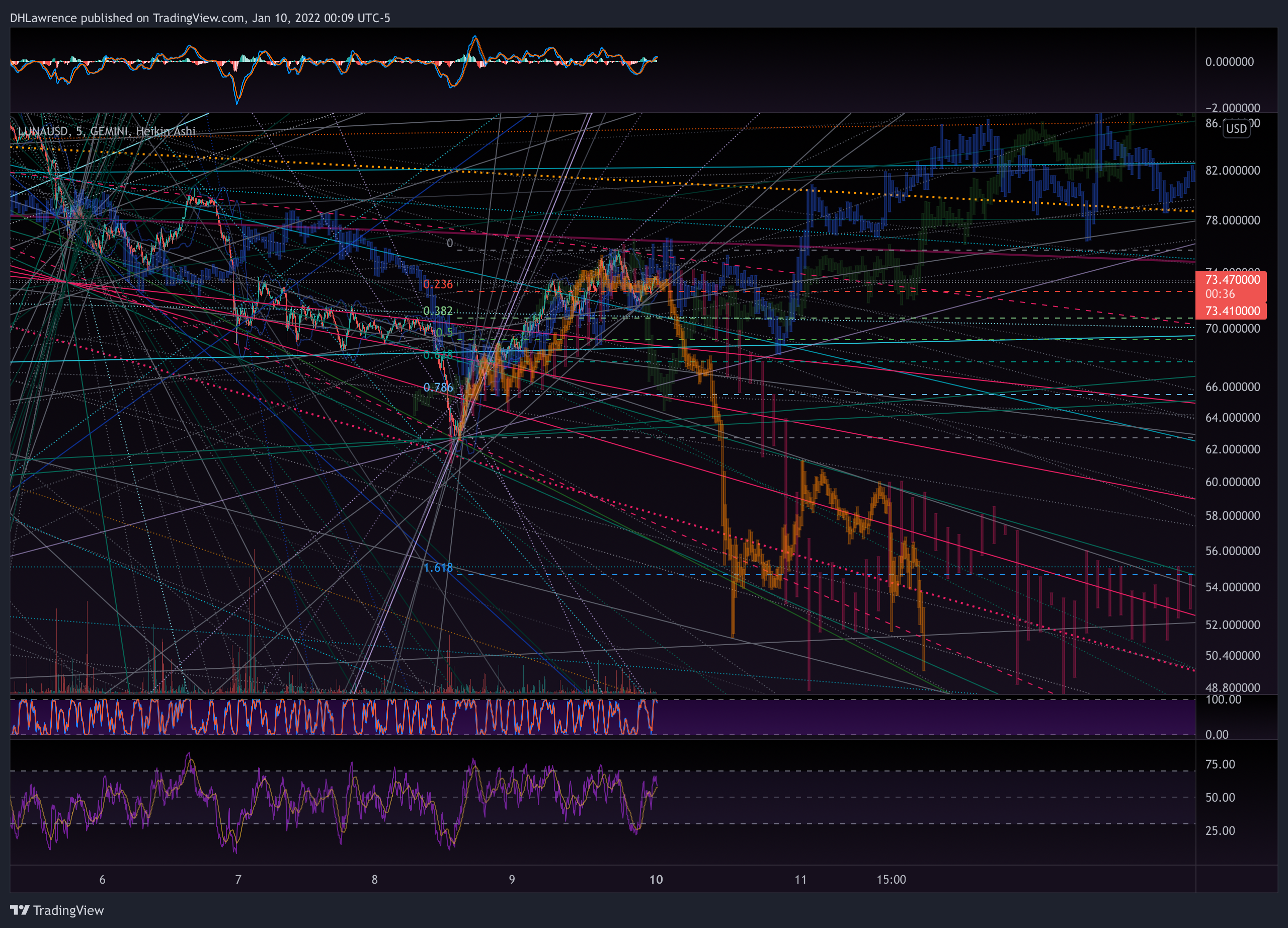Click the 00:36 countdown timer label
Image resolution: width=1288 pixels, height=928 pixels.
[1220, 293]
